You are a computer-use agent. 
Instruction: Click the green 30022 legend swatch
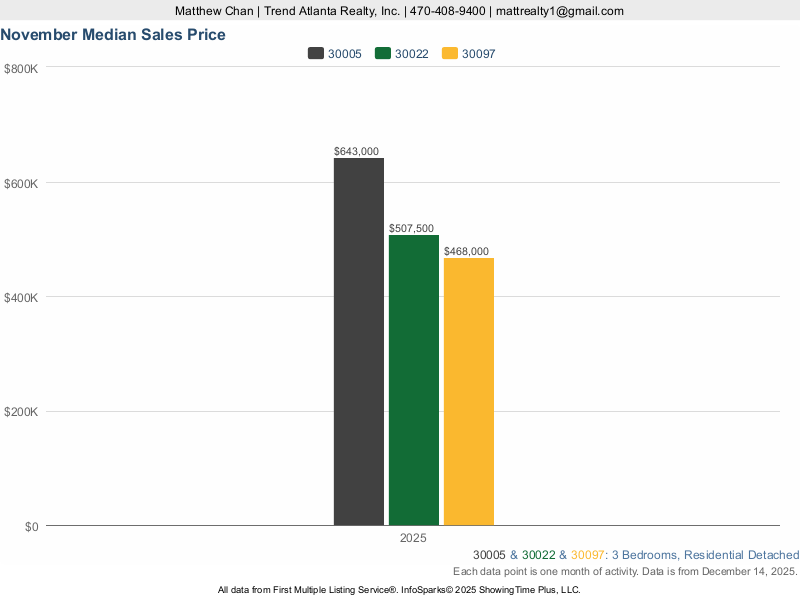(382, 54)
